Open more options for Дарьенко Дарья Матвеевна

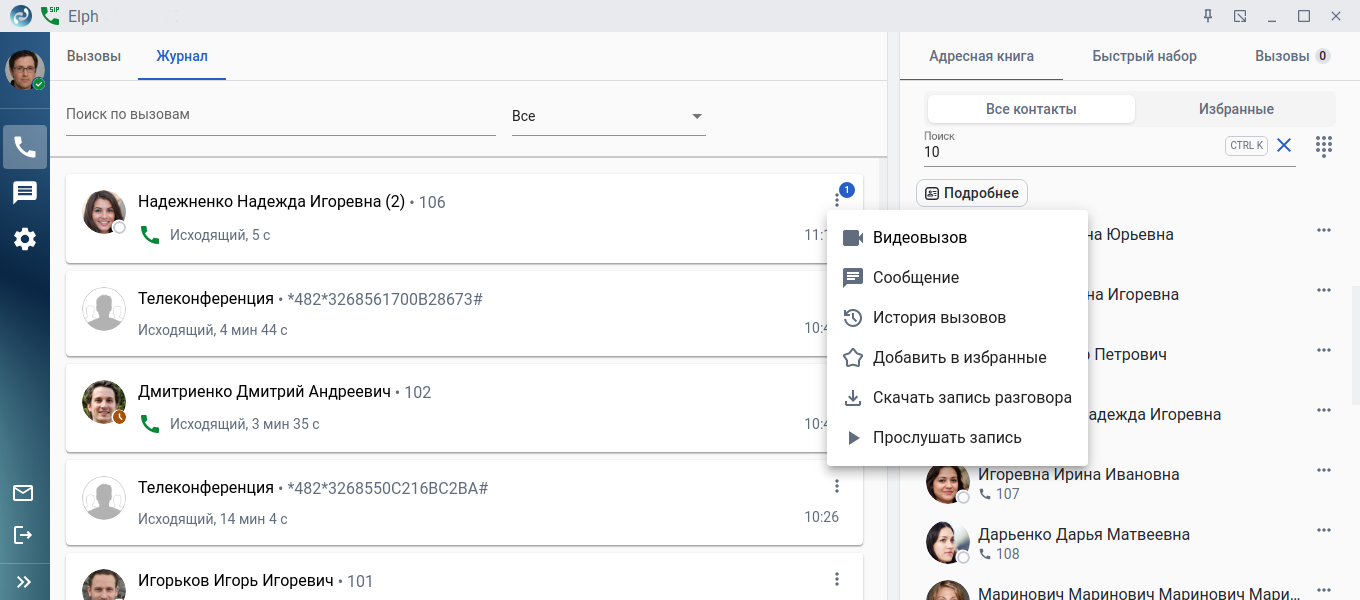click(1324, 530)
